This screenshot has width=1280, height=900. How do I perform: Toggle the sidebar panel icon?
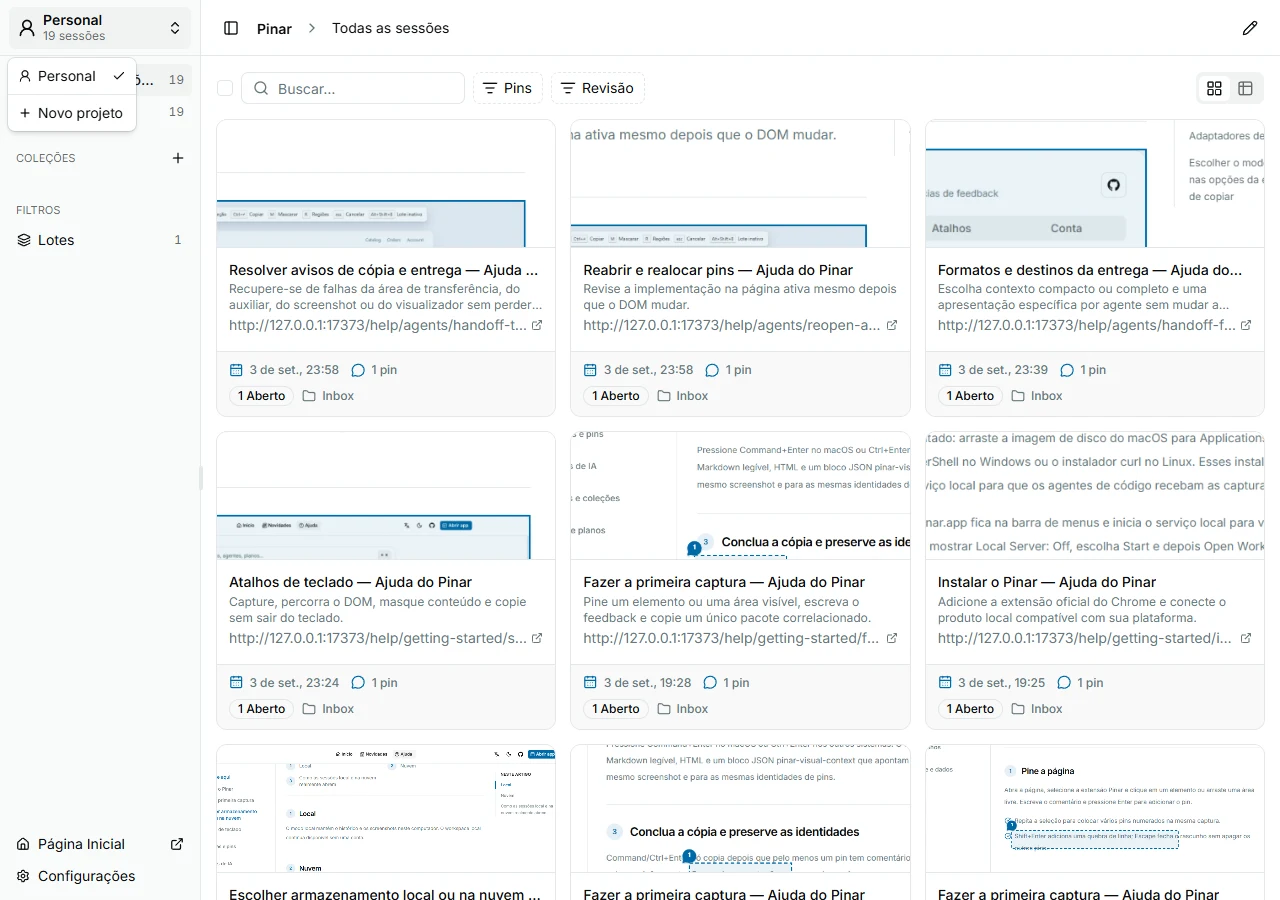tap(231, 28)
